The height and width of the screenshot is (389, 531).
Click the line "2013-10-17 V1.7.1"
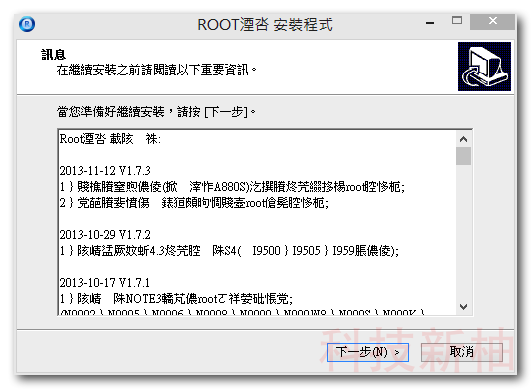(x=105, y=283)
